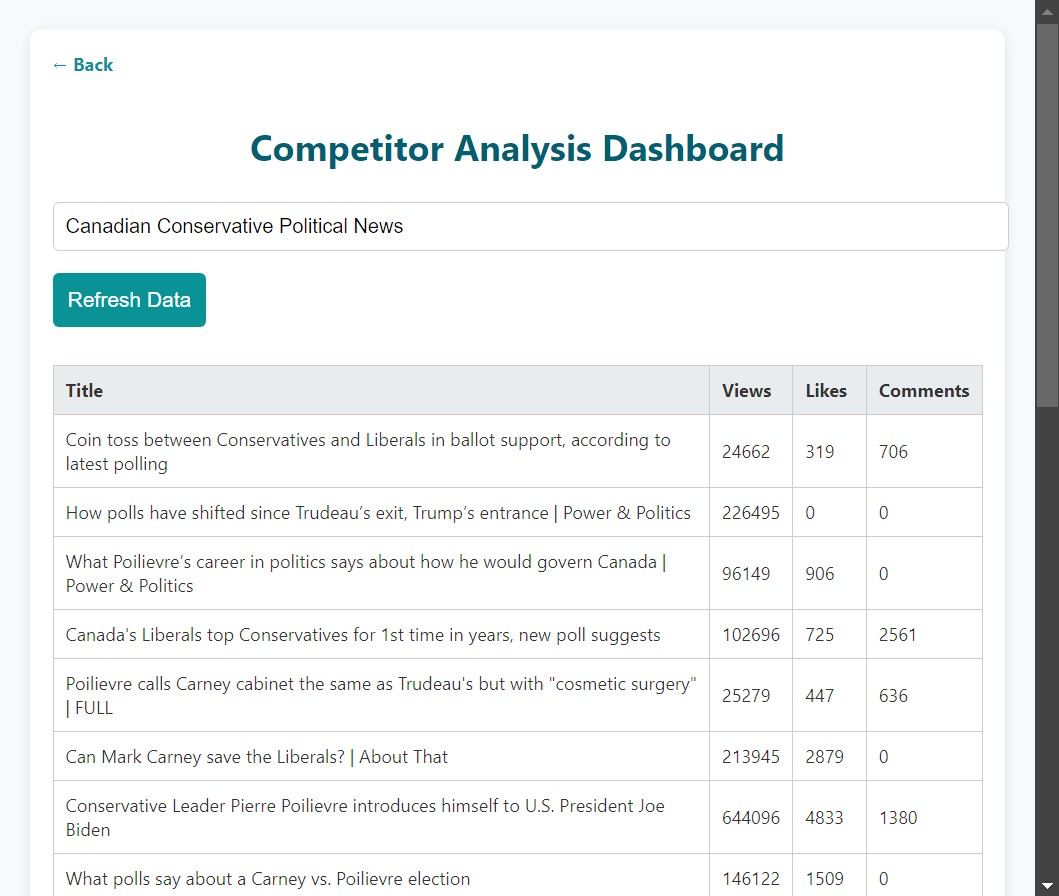Screen dimensions: 1059x896
Task: Go back using the Back link
Action: pyautogui.click(x=82, y=65)
